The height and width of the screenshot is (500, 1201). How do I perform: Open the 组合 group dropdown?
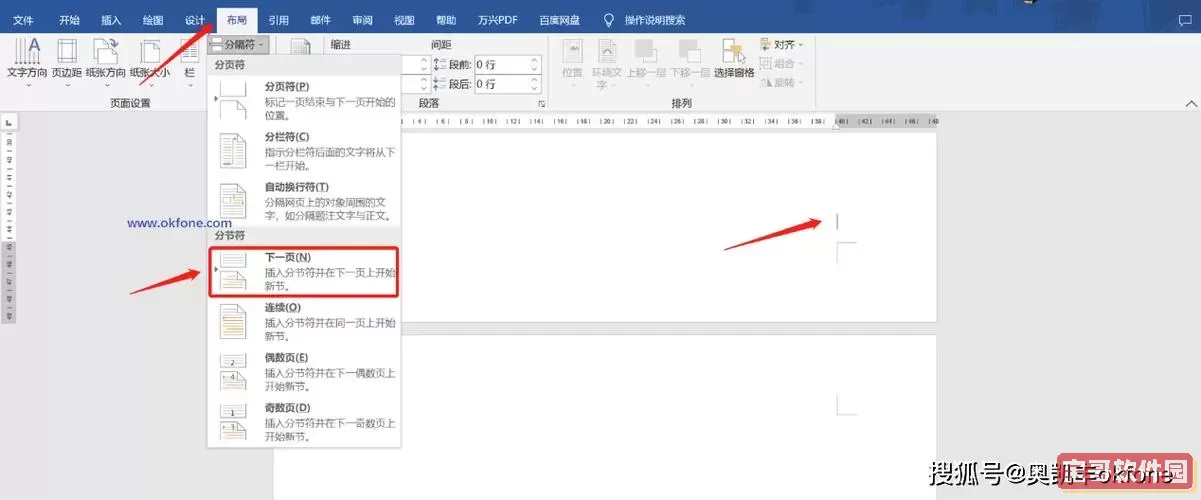click(782, 63)
